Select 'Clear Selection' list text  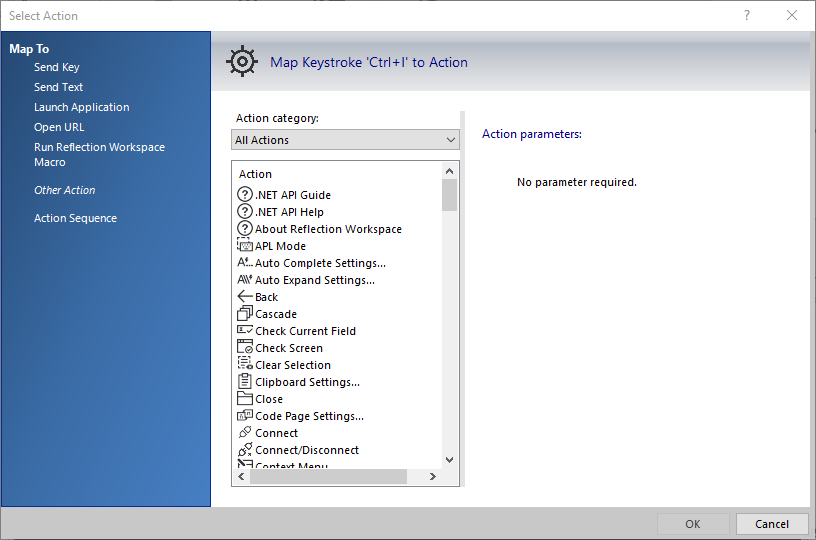click(293, 365)
